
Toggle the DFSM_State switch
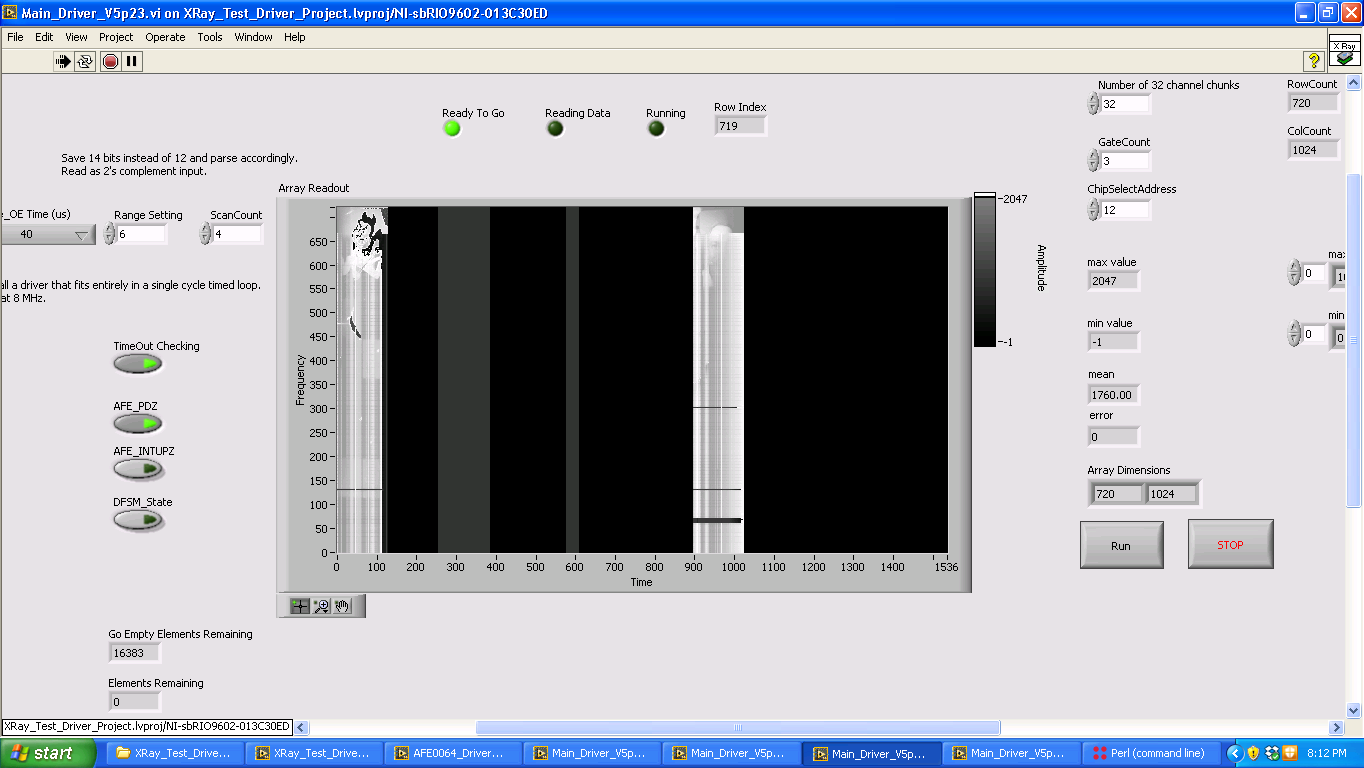138,520
